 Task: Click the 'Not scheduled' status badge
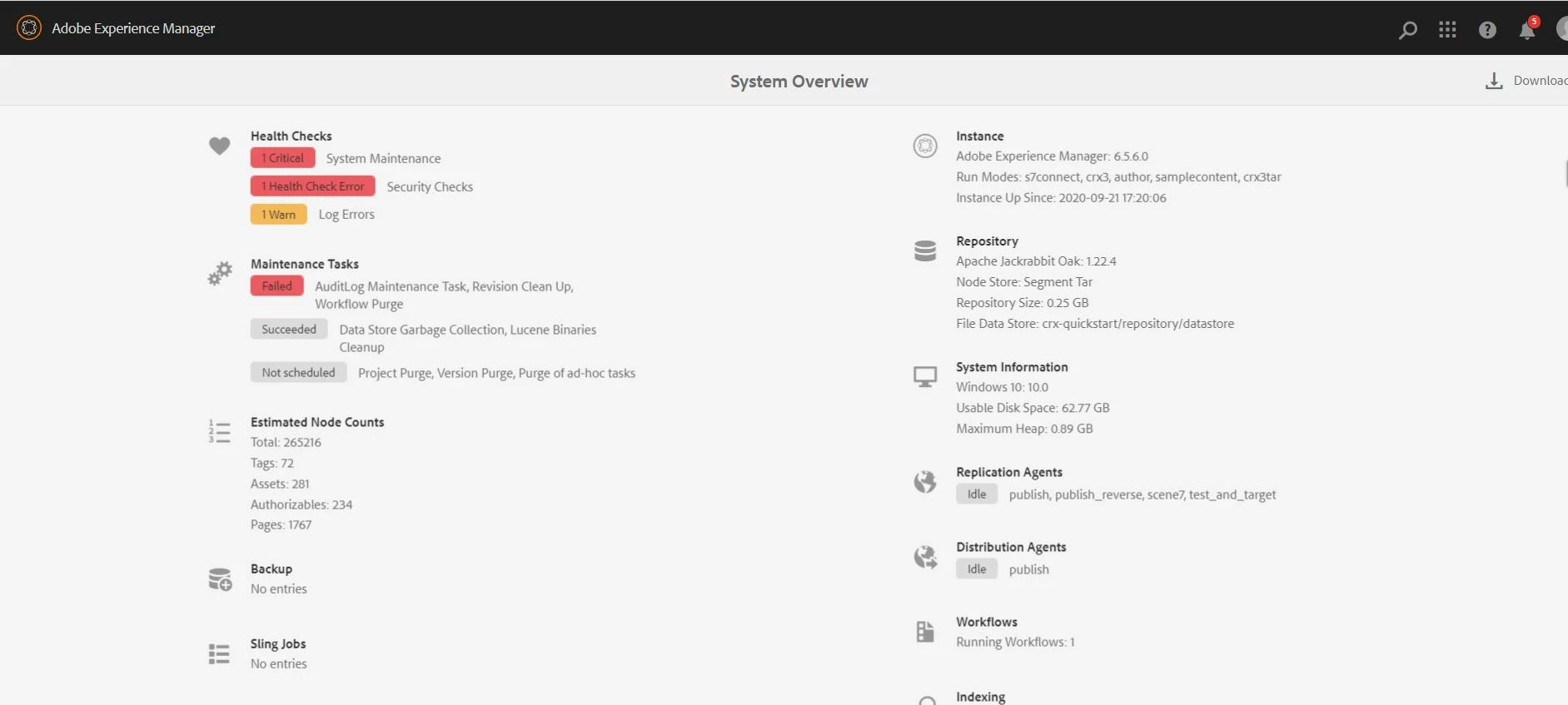[298, 373]
